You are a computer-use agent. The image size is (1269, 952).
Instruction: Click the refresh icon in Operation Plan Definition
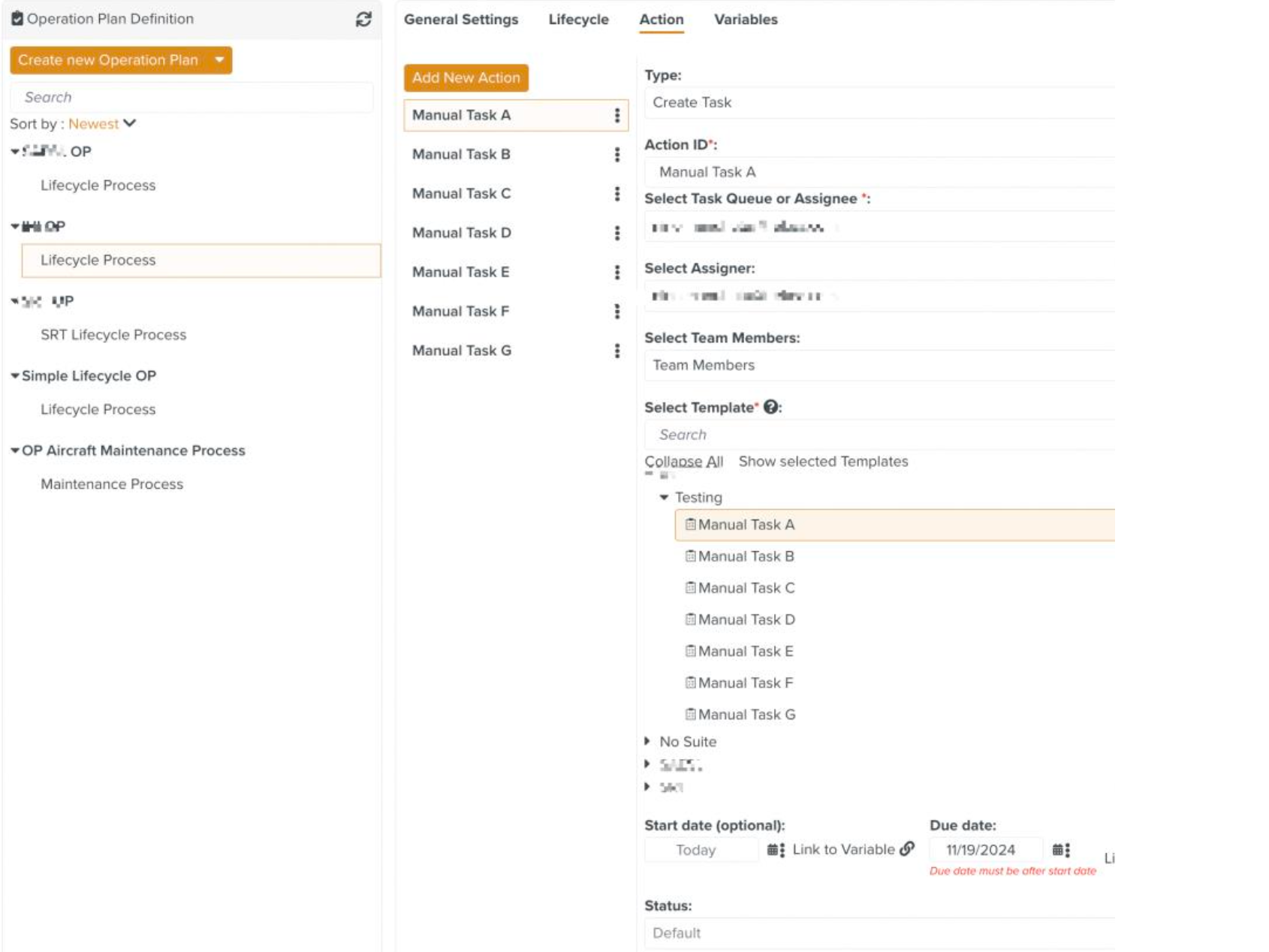363,20
